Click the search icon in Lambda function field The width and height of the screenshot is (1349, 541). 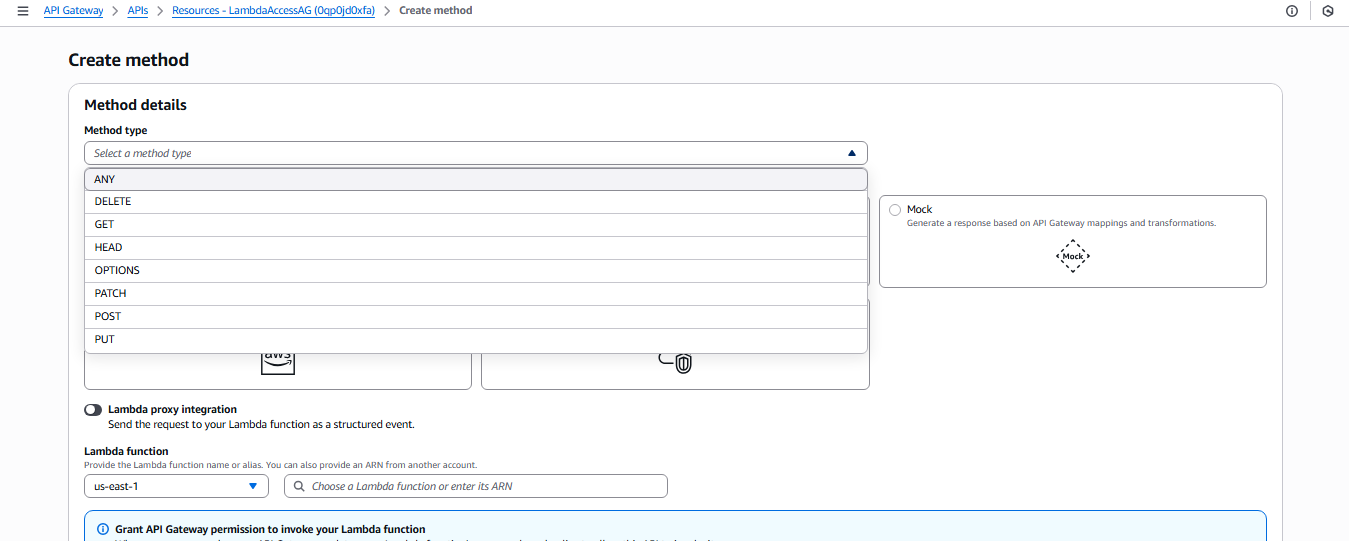[299, 486]
